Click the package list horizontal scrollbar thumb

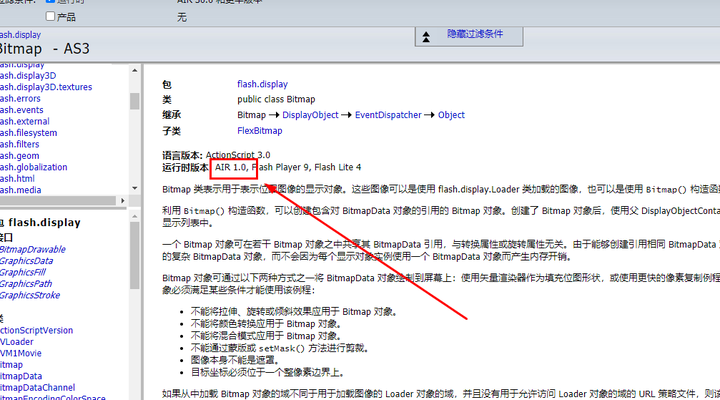58,201
